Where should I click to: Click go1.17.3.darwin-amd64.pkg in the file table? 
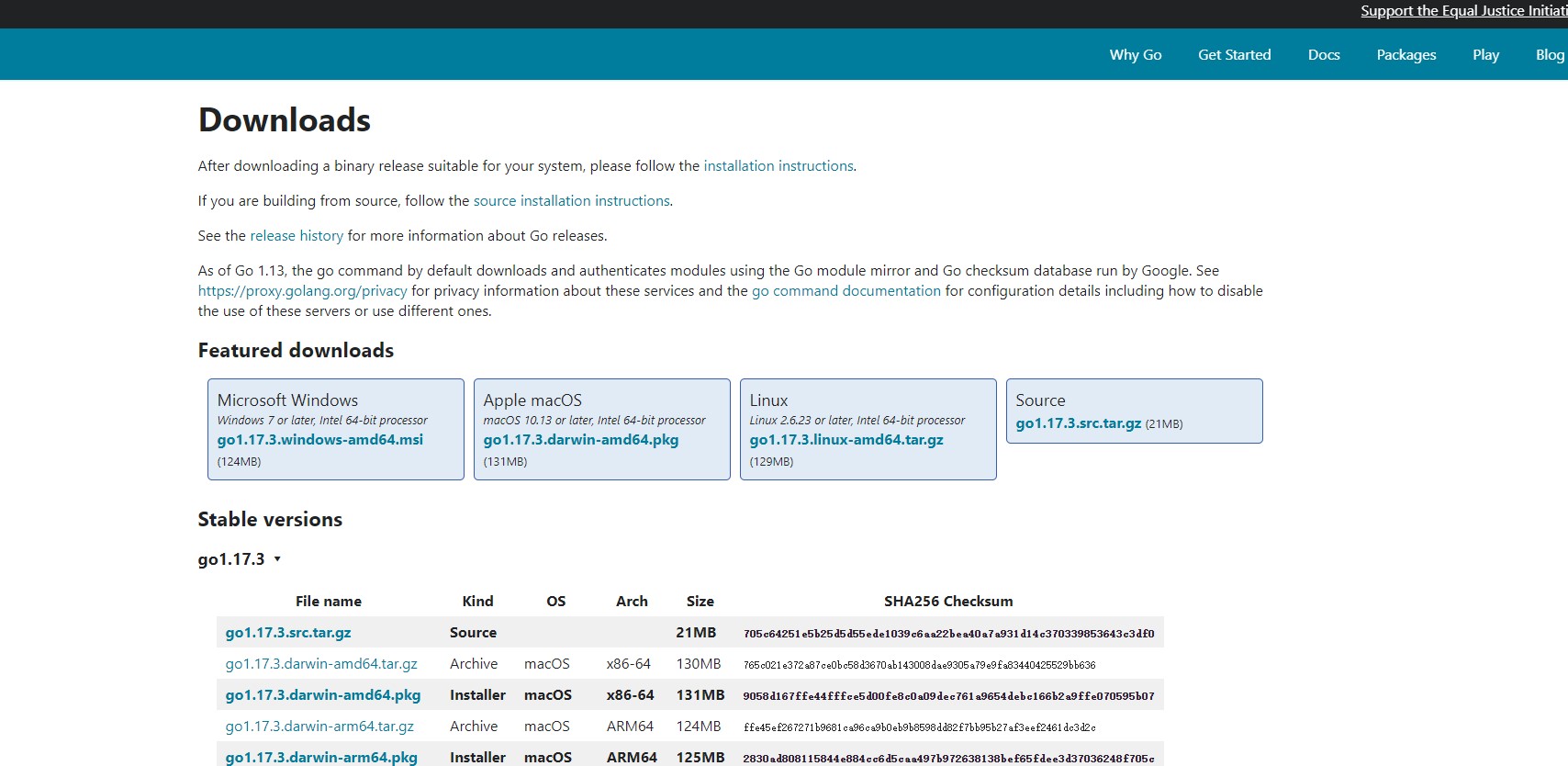[323, 695]
